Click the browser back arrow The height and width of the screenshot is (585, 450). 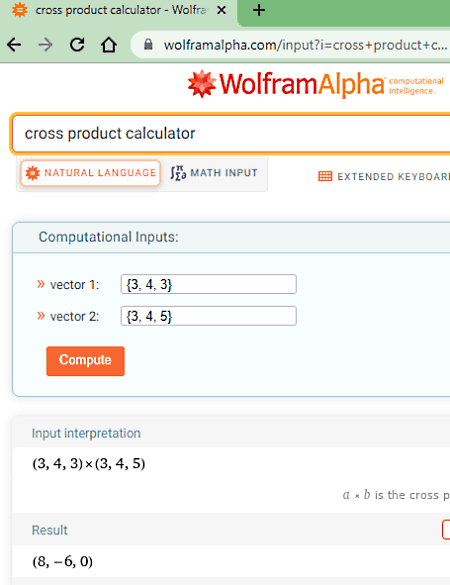tap(14, 45)
